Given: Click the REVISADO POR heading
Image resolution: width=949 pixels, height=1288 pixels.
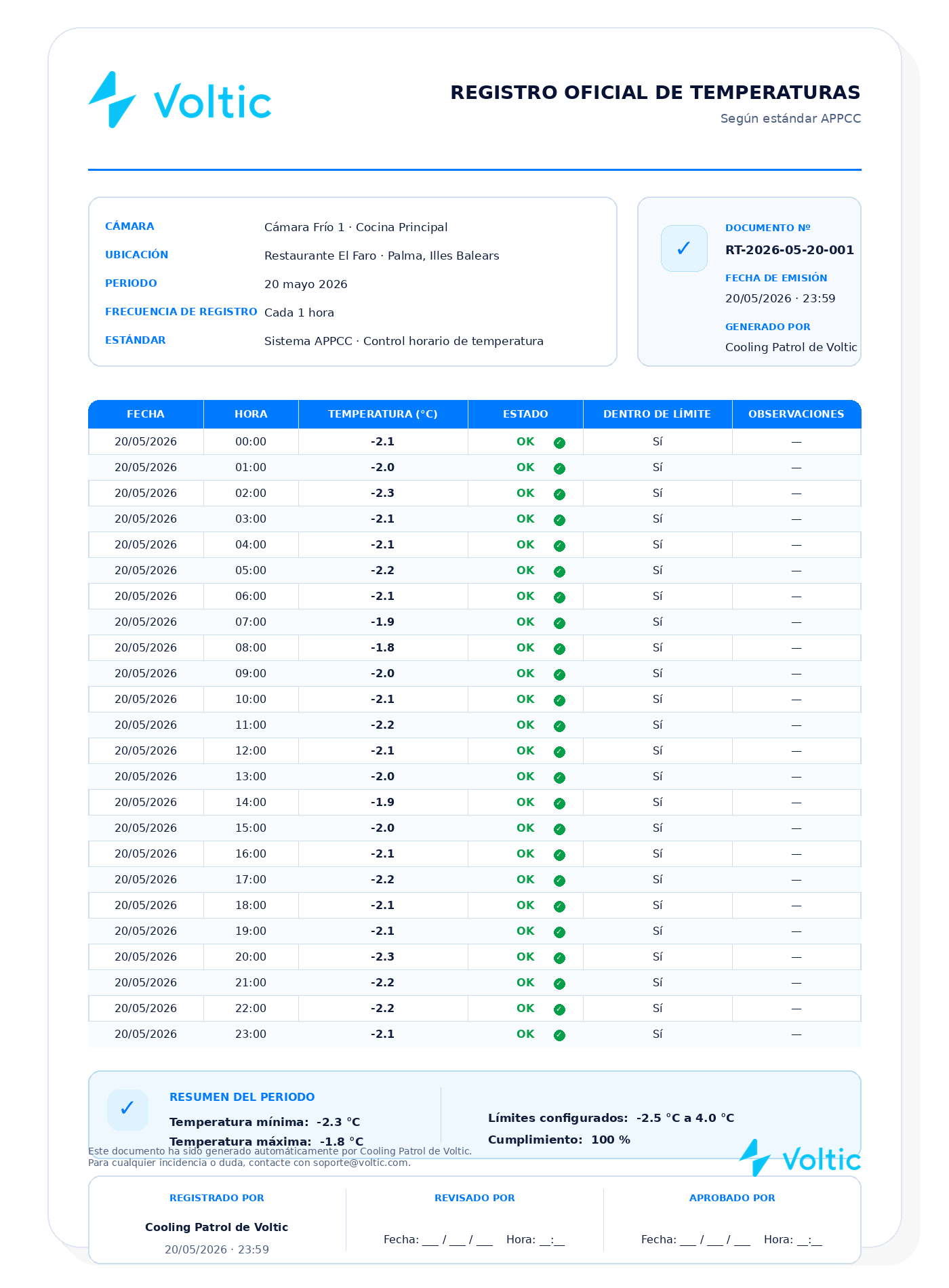Looking at the screenshot, I should [474, 1198].
